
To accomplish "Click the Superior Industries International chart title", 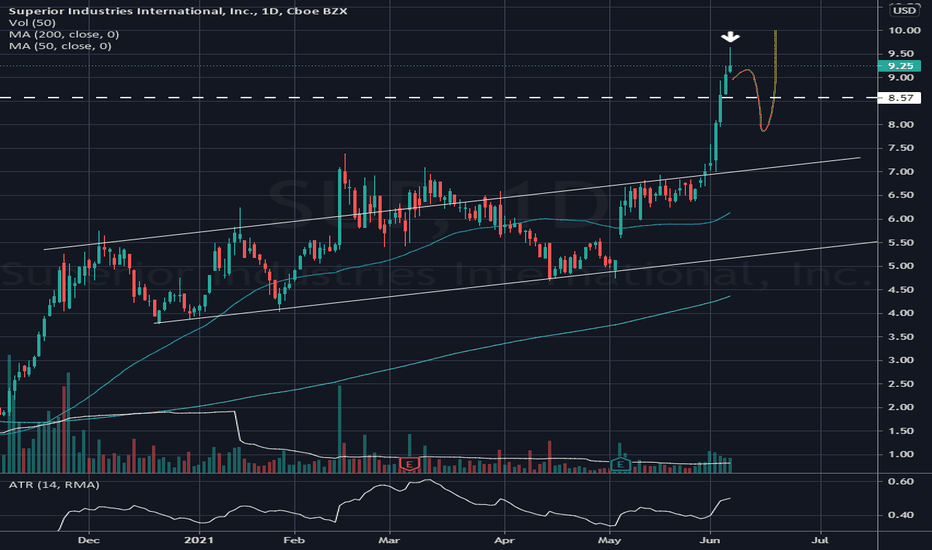I will [x=178, y=11].
